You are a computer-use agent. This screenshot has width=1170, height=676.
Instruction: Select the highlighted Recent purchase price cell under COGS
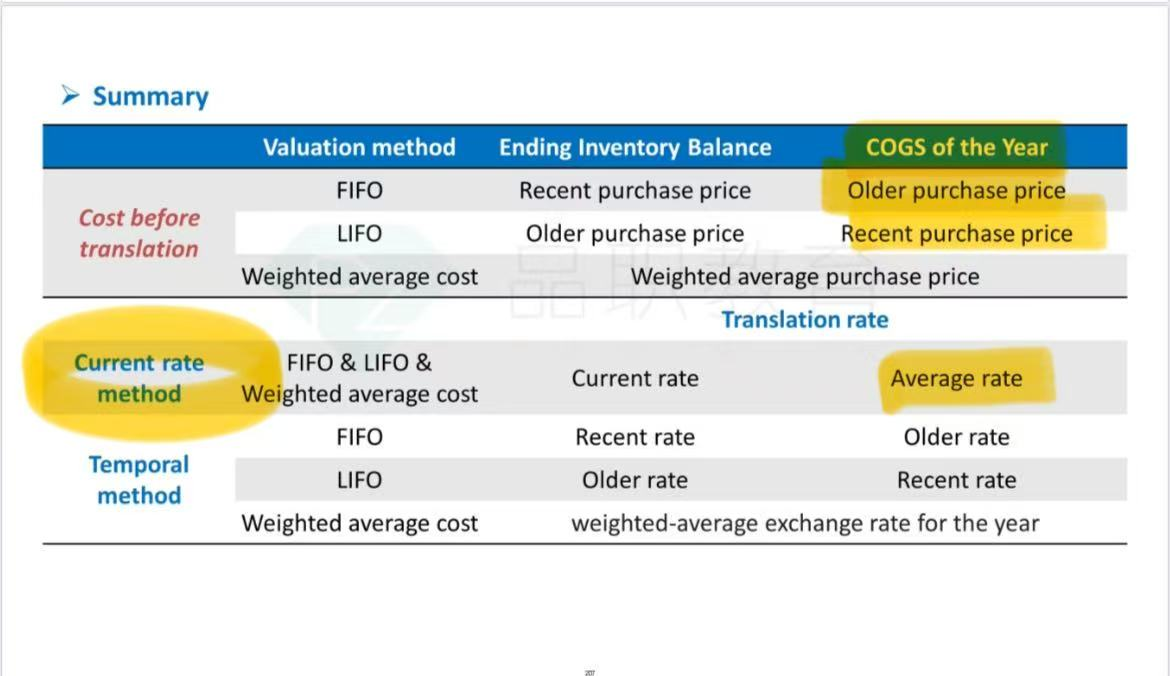(x=957, y=234)
